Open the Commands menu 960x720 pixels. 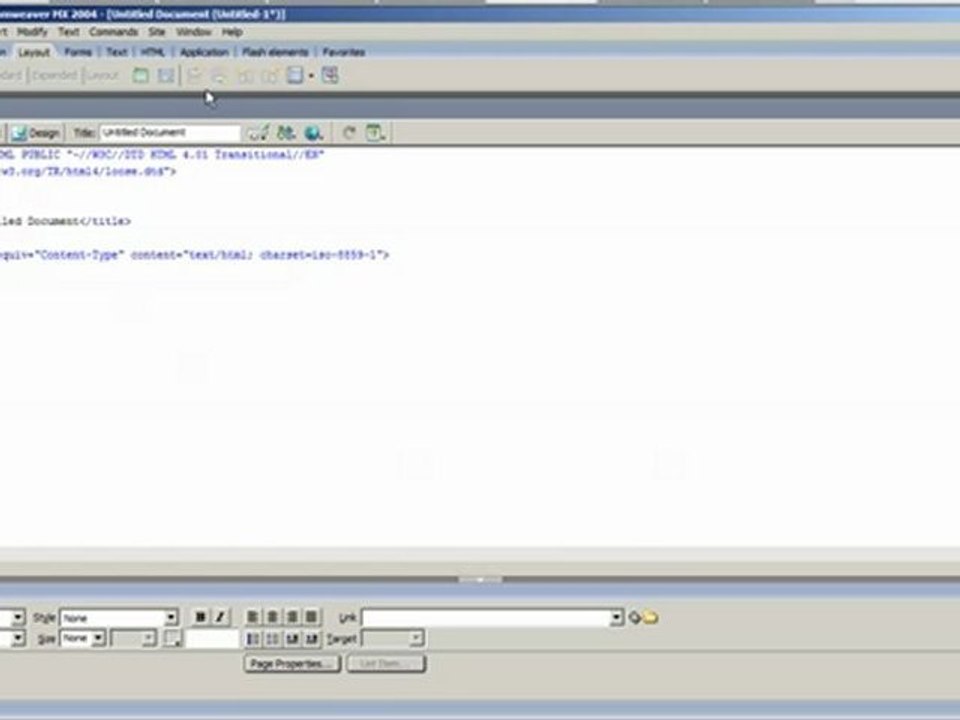tap(113, 32)
